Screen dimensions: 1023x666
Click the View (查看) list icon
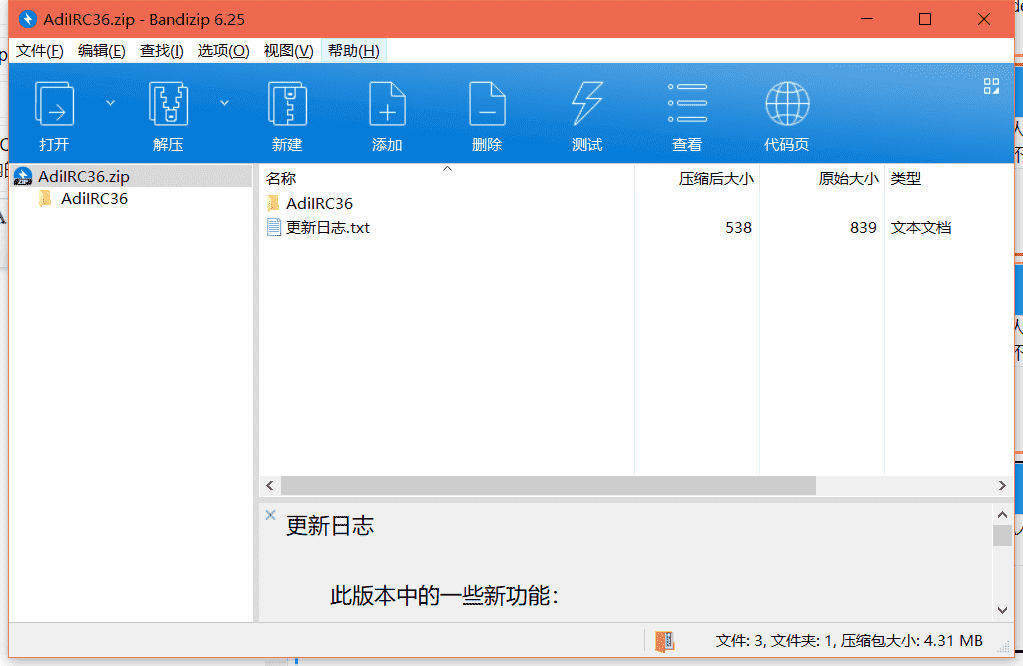click(687, 103)
